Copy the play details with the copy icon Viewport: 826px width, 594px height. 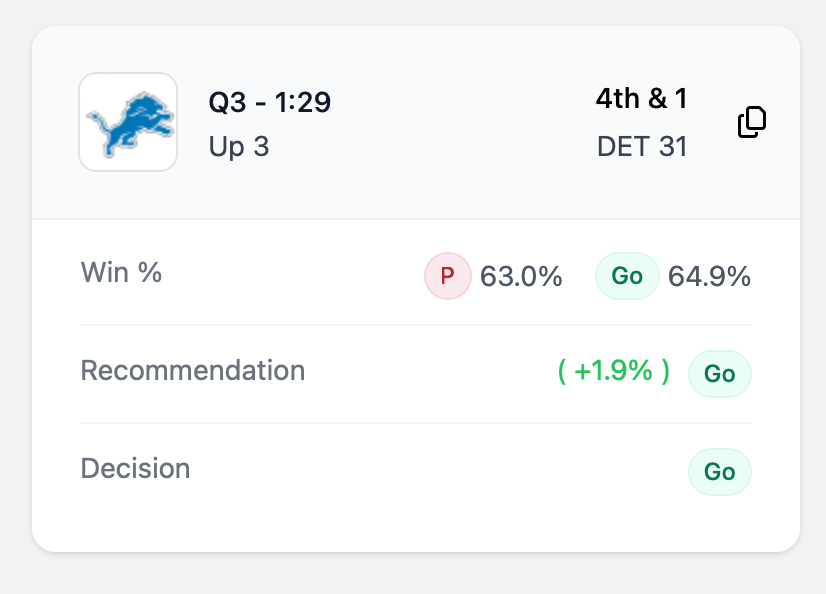pyautogui.click(x=752, y=122)
